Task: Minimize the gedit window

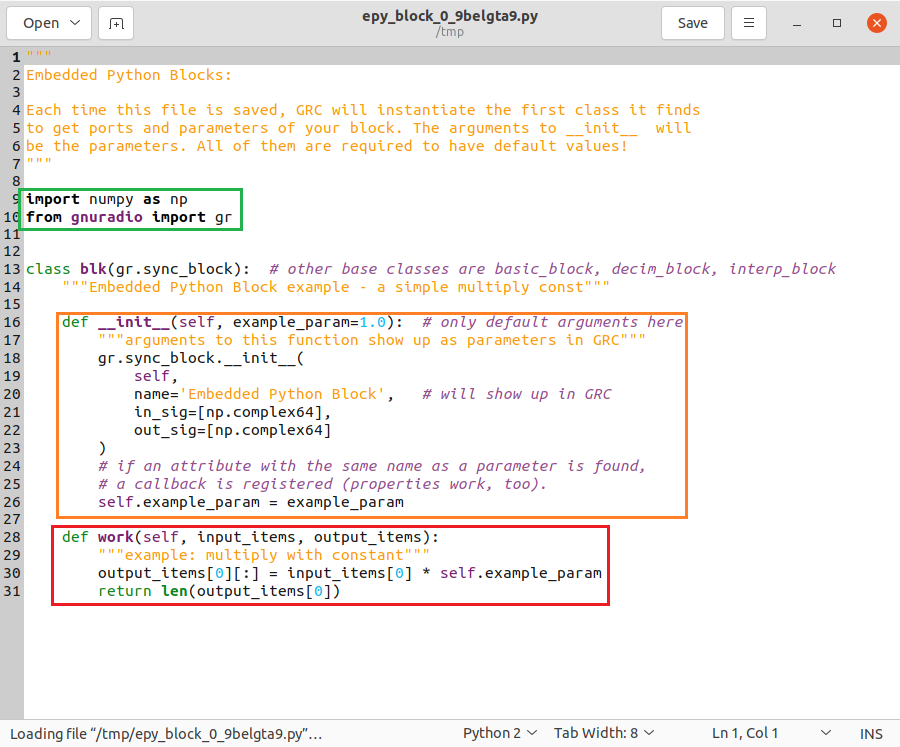Action: click(x=797, y=23)
